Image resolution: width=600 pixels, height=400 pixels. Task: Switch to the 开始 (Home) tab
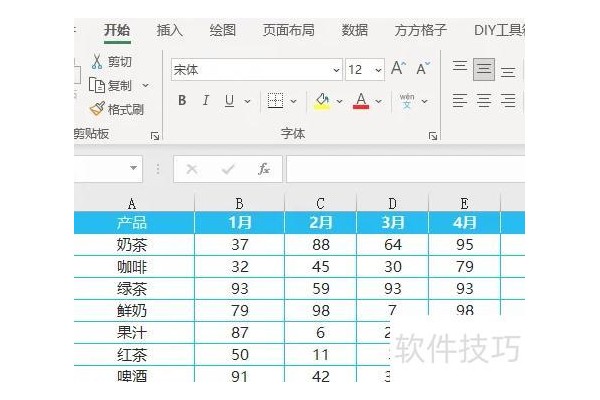[x=117, y=30]
